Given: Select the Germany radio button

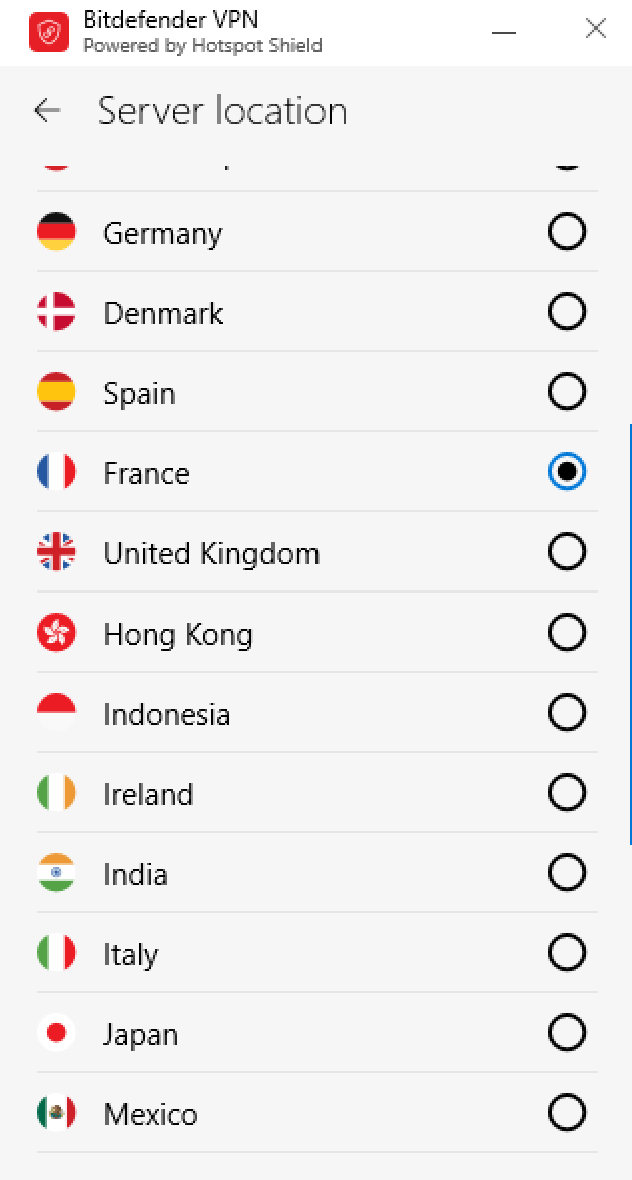Looking at the screenshot, I should [567, 232].
